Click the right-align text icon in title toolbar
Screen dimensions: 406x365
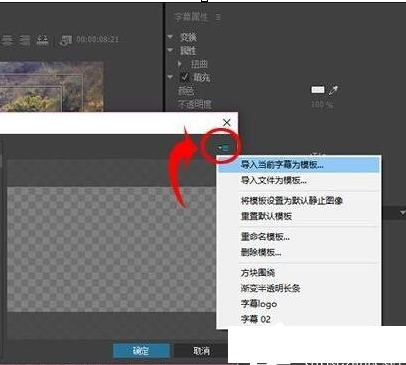click(25, 40)
